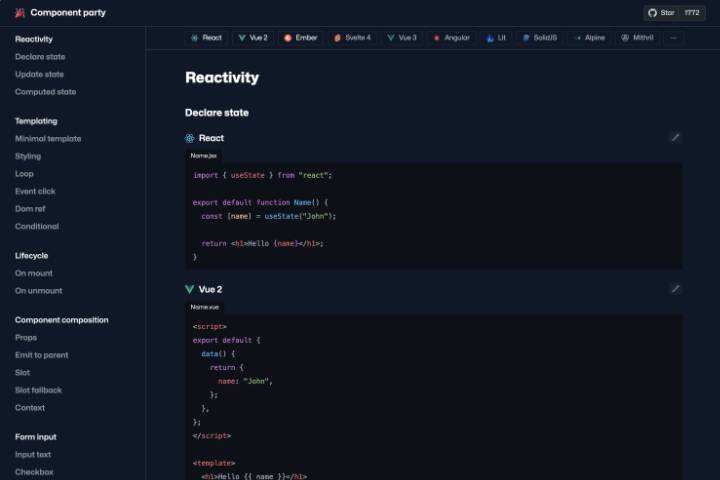720x480 pixels.
Task: Go to Computed state section
Action: pyautogui.click(x=45, y=92)
